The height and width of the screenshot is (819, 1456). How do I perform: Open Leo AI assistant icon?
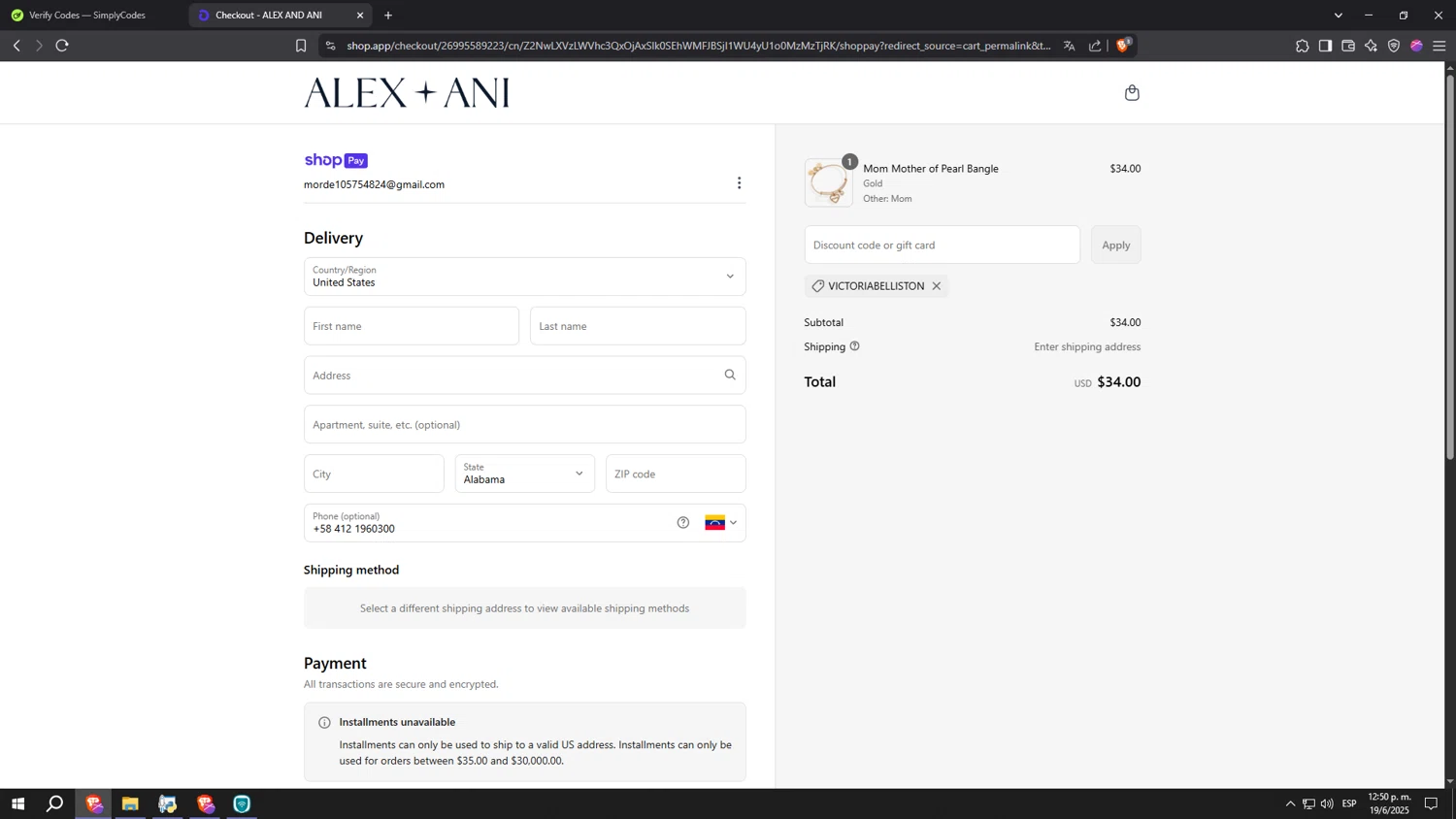tap(1371, 46)
